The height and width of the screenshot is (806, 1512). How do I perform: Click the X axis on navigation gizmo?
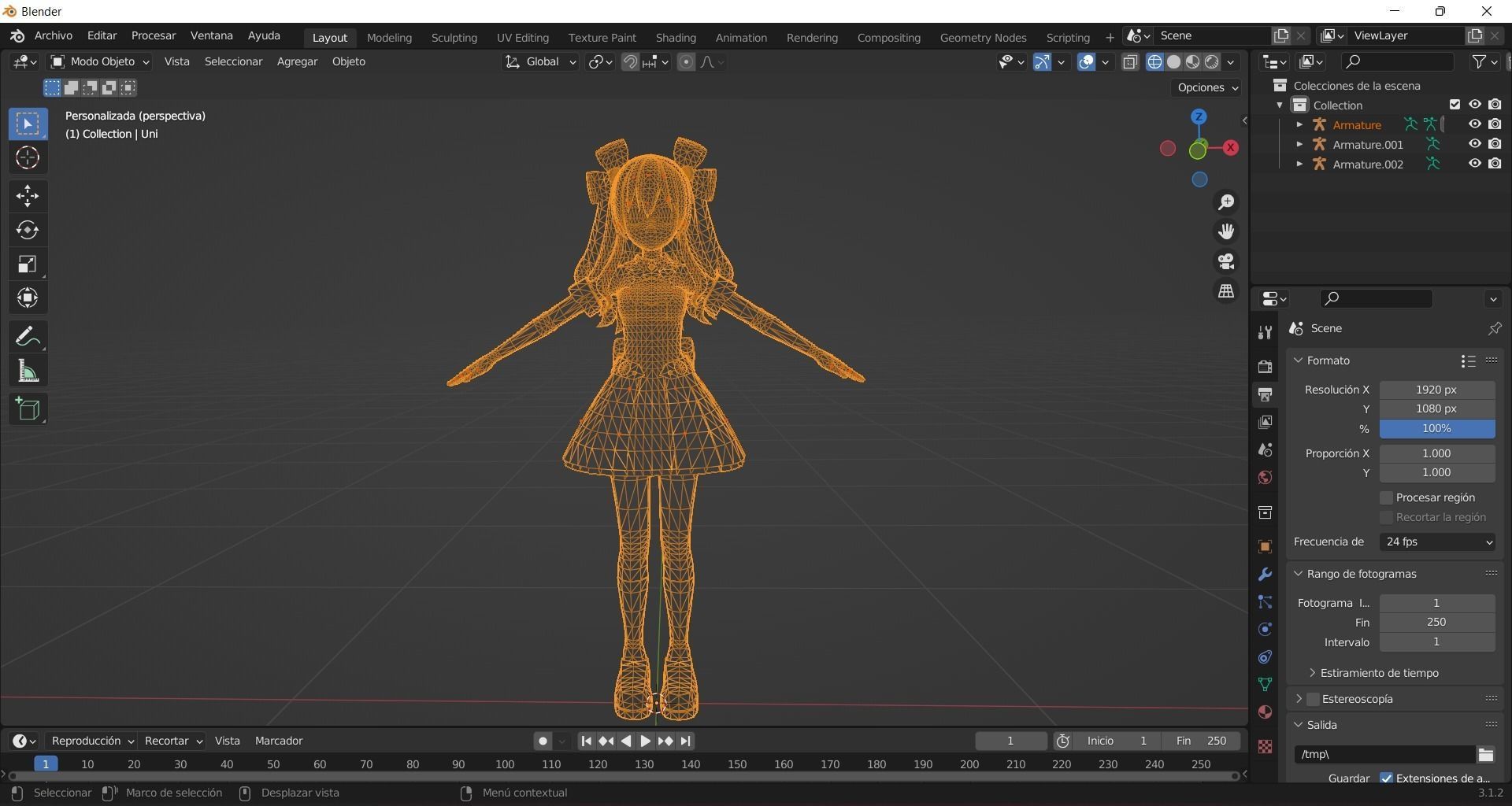[1230, 148]
